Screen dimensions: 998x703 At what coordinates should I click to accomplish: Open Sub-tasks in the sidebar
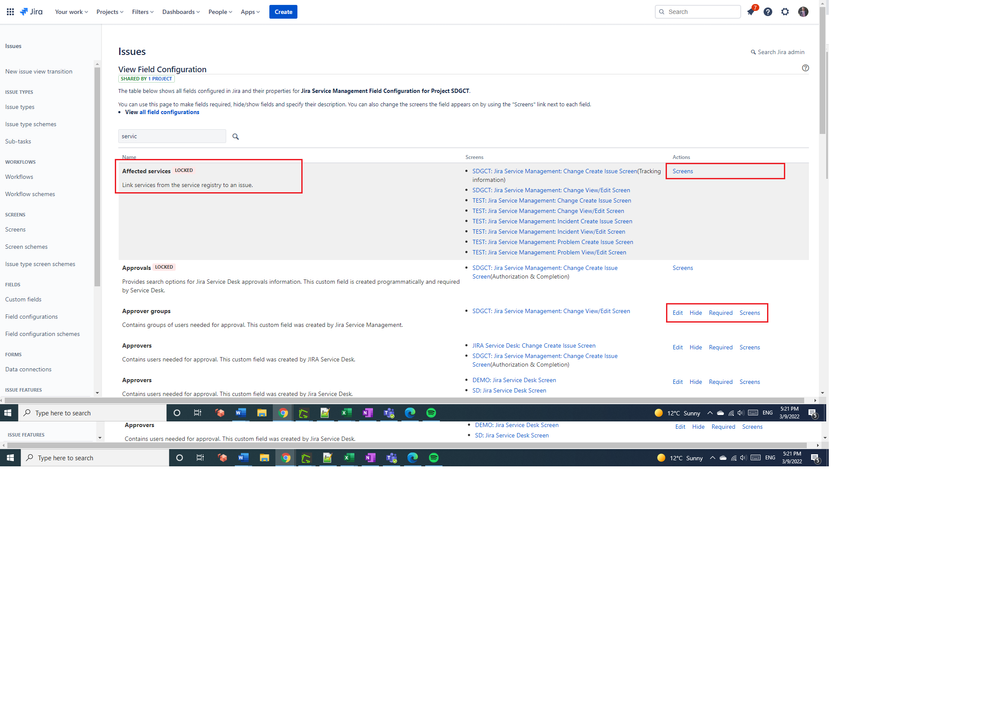tap(18, 141)
